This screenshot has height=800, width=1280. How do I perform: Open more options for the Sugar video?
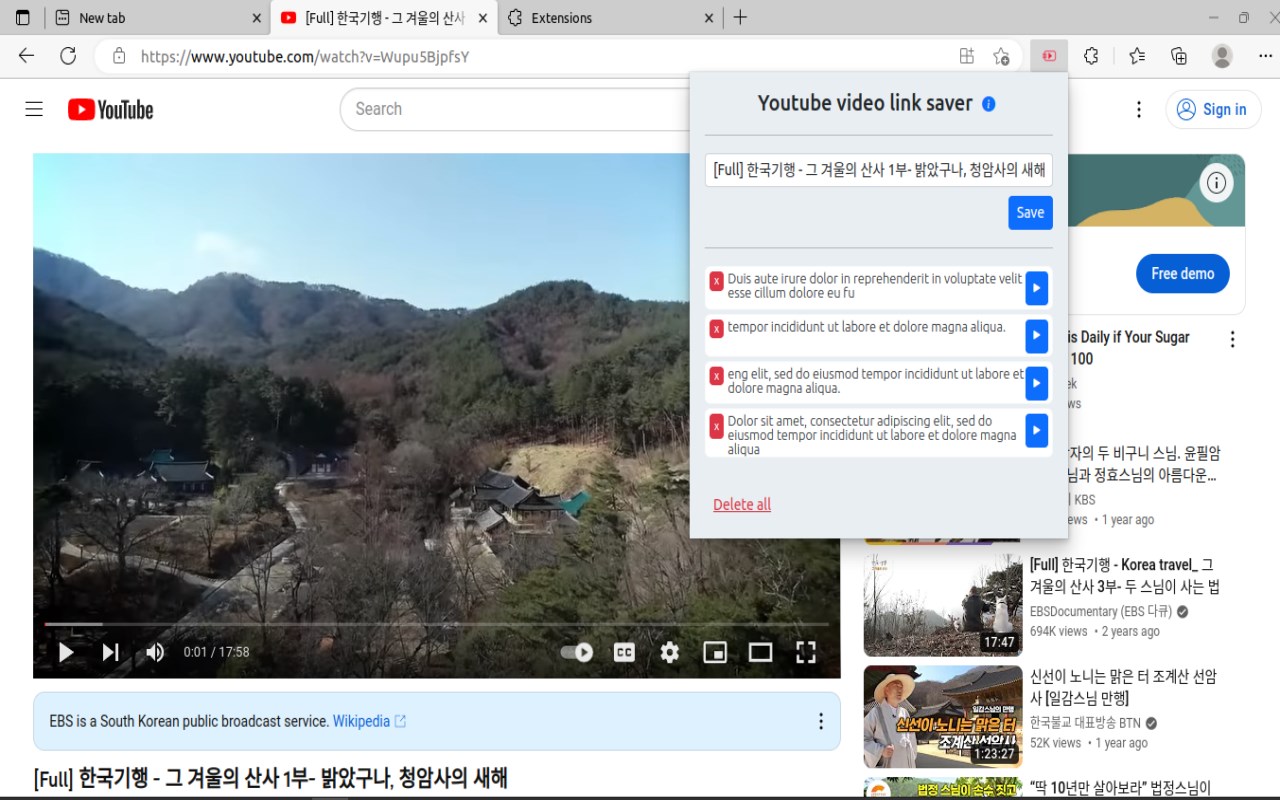pos(1232,340)
